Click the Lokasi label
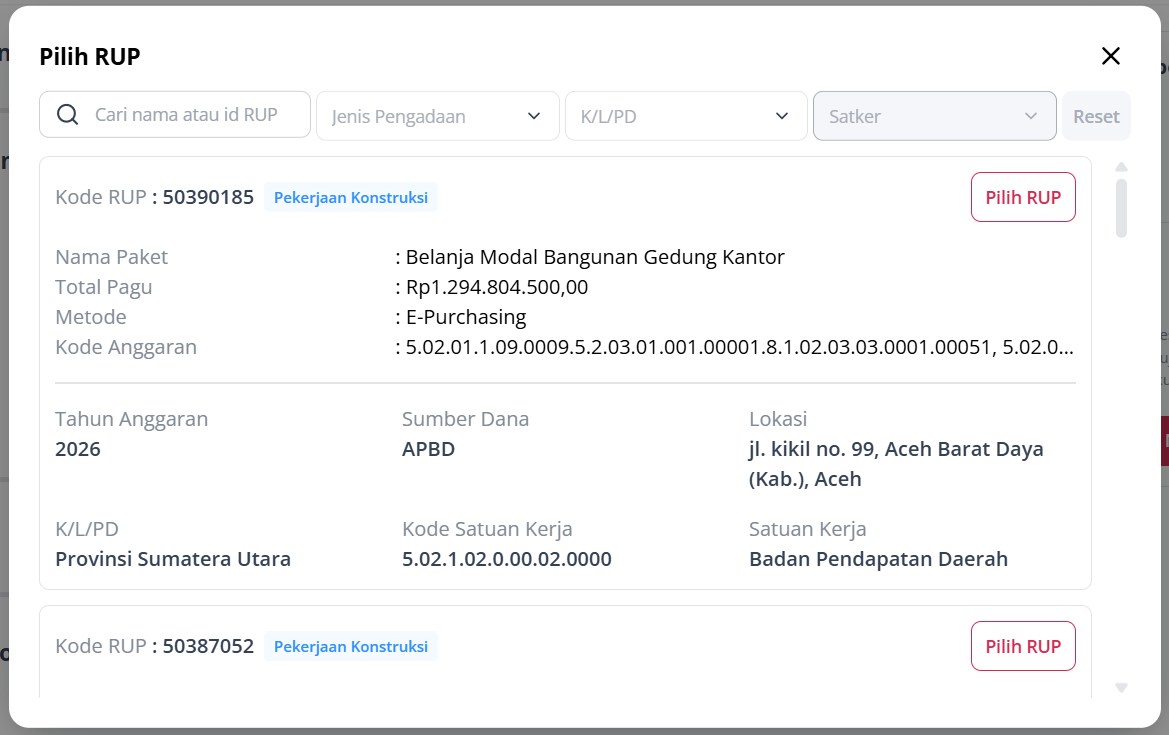 click(778, 419)
